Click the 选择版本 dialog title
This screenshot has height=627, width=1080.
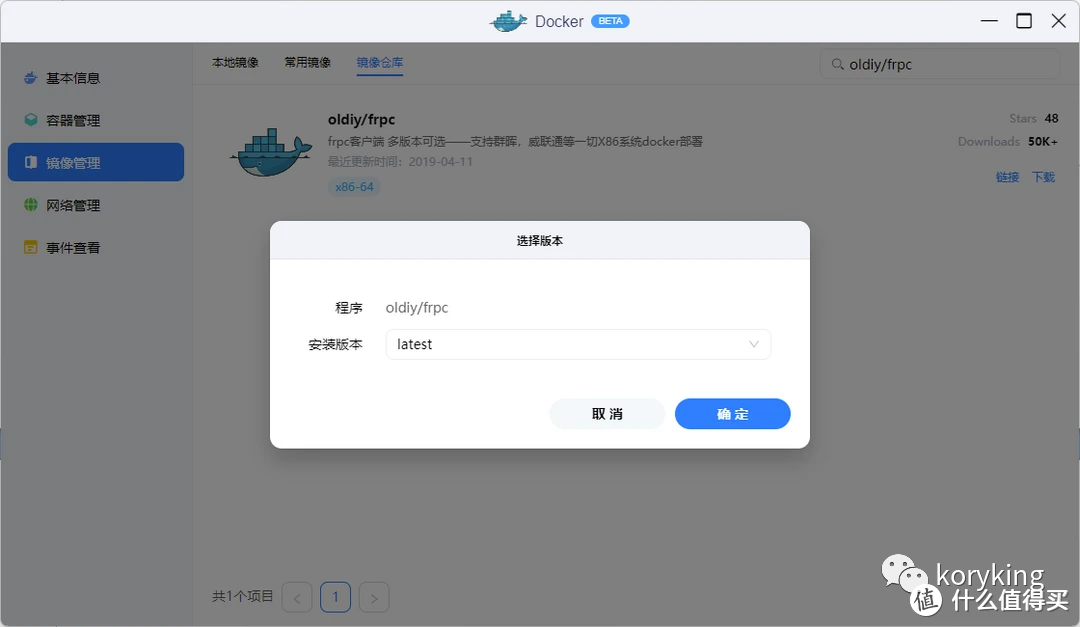[540, 240]
